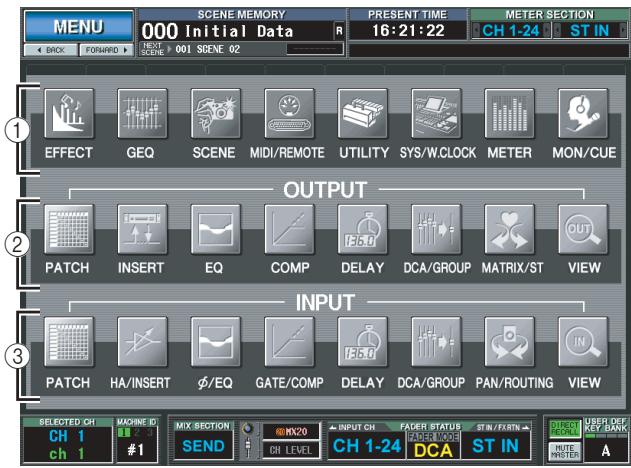Viewport: 631px width, 468px height.
Task: Open the INPUT DCA/GROUP faders icon
Action: tap(436, 342)
